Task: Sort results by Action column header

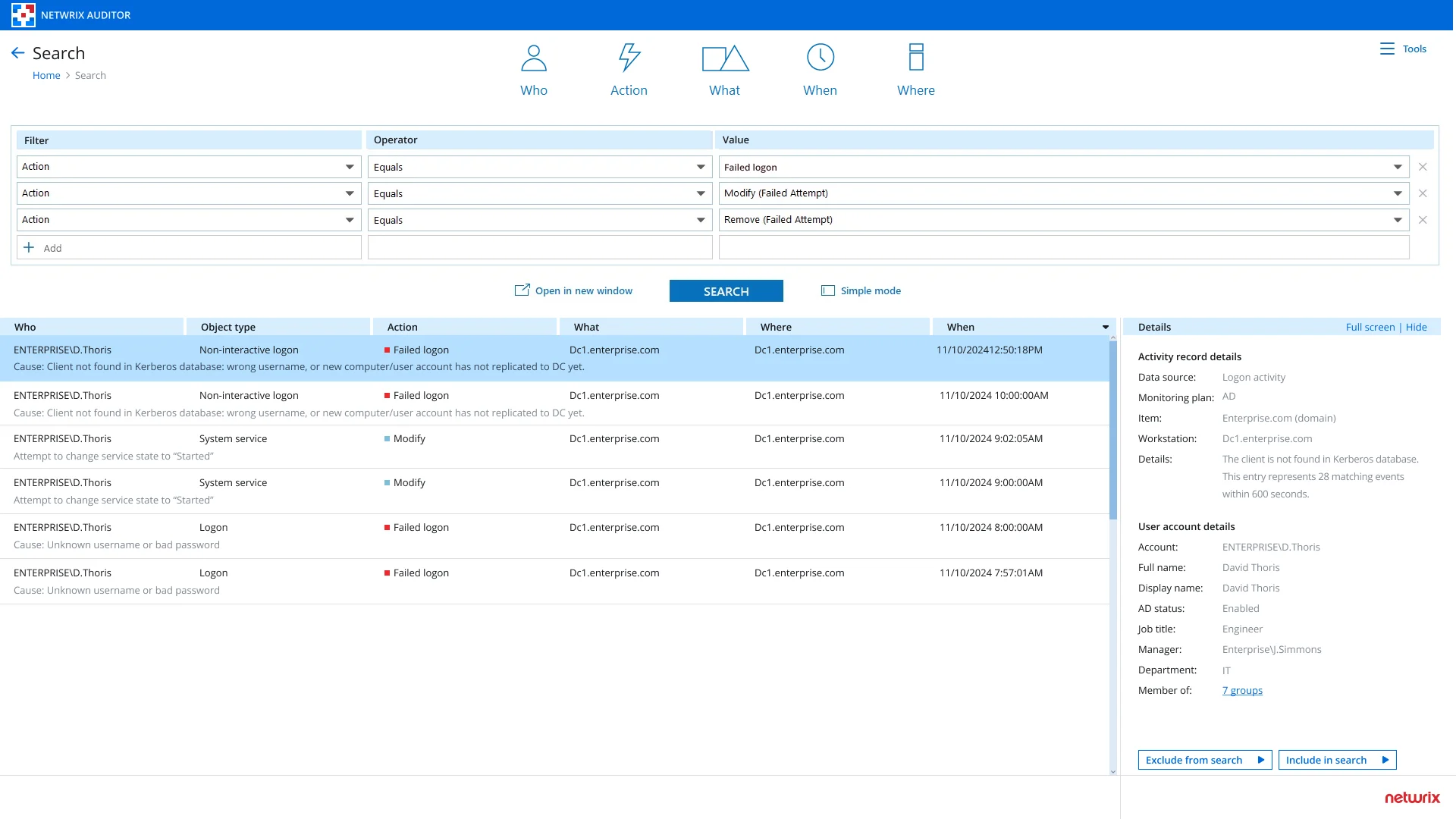Action: coord(465,327)
